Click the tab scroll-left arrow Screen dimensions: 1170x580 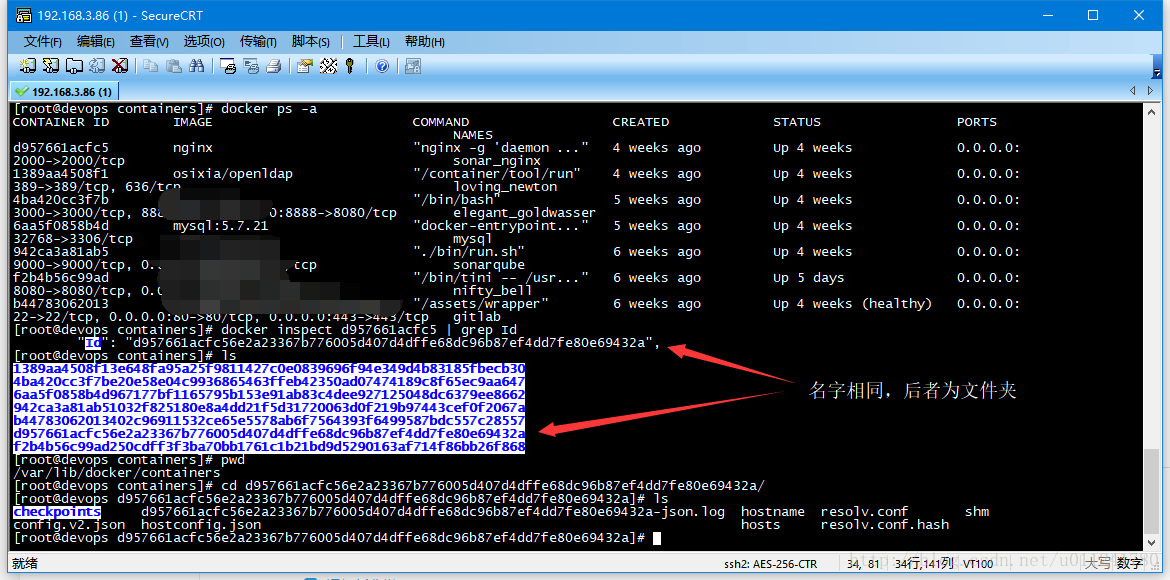coord(1133,91)
